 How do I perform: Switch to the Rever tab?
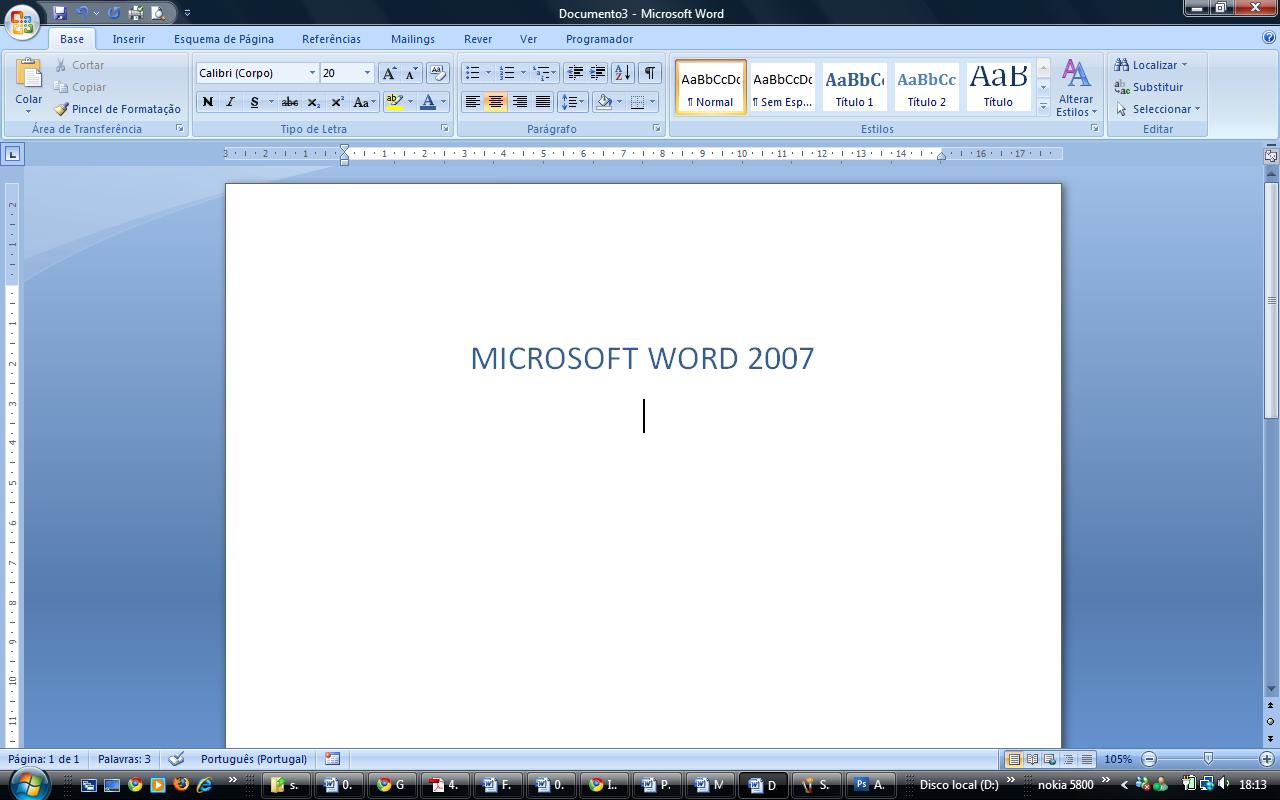pos(478,39)
